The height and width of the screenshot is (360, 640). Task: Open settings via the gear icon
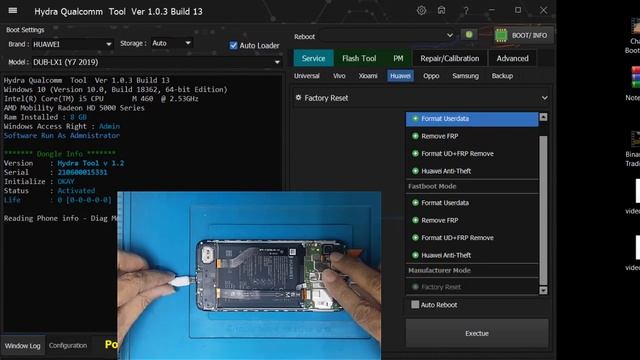click(x=421, y=11)
